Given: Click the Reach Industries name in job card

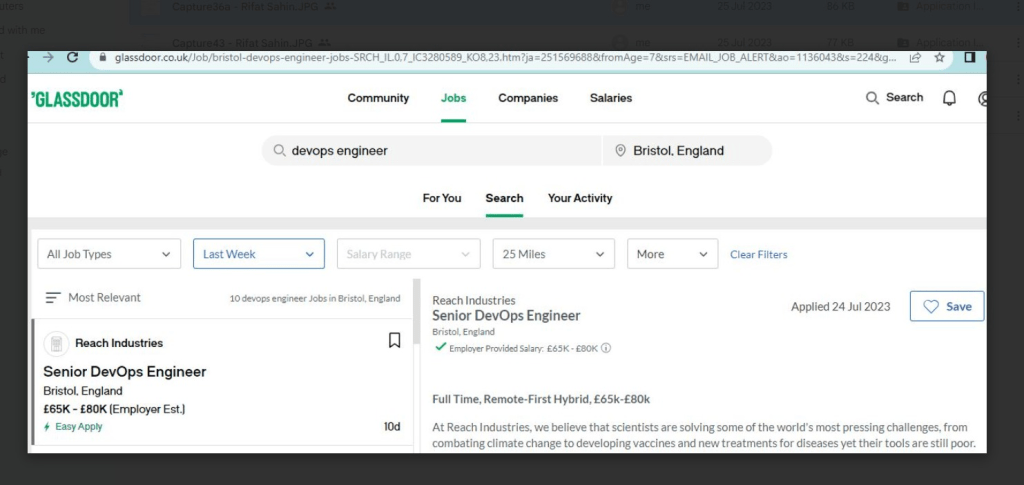Looking at the screenshot, I should pos(119,343).
